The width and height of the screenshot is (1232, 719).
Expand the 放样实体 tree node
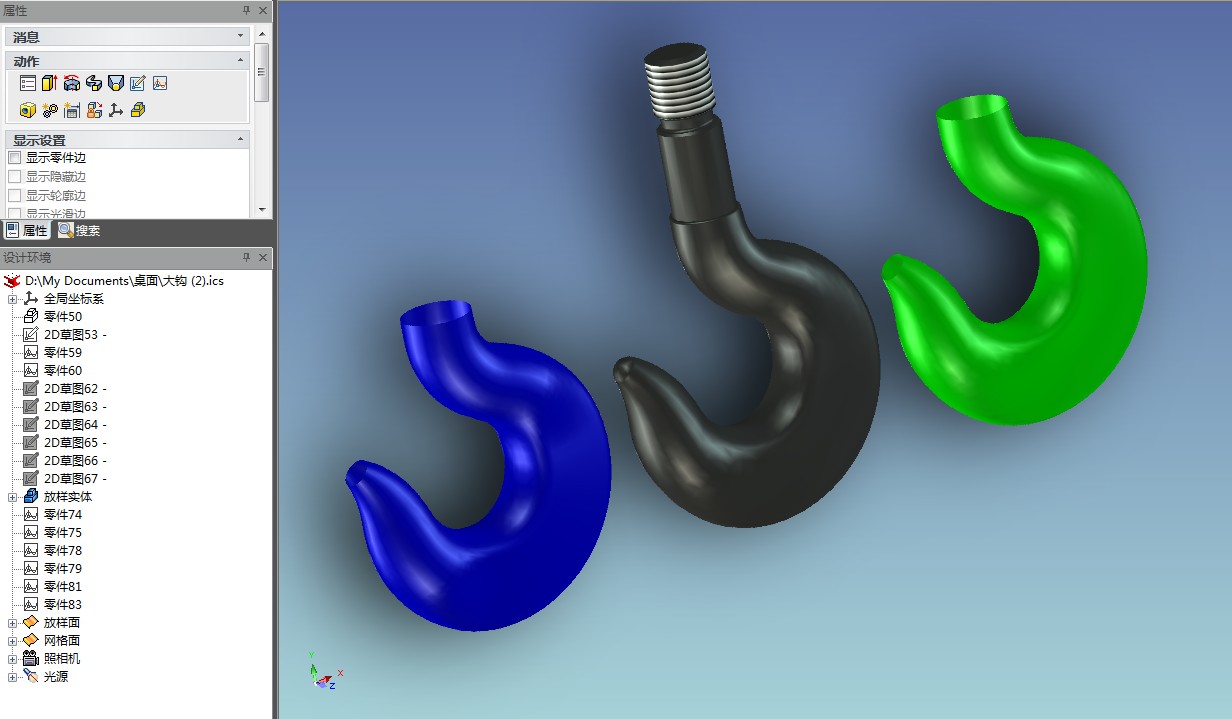point(13,497)
